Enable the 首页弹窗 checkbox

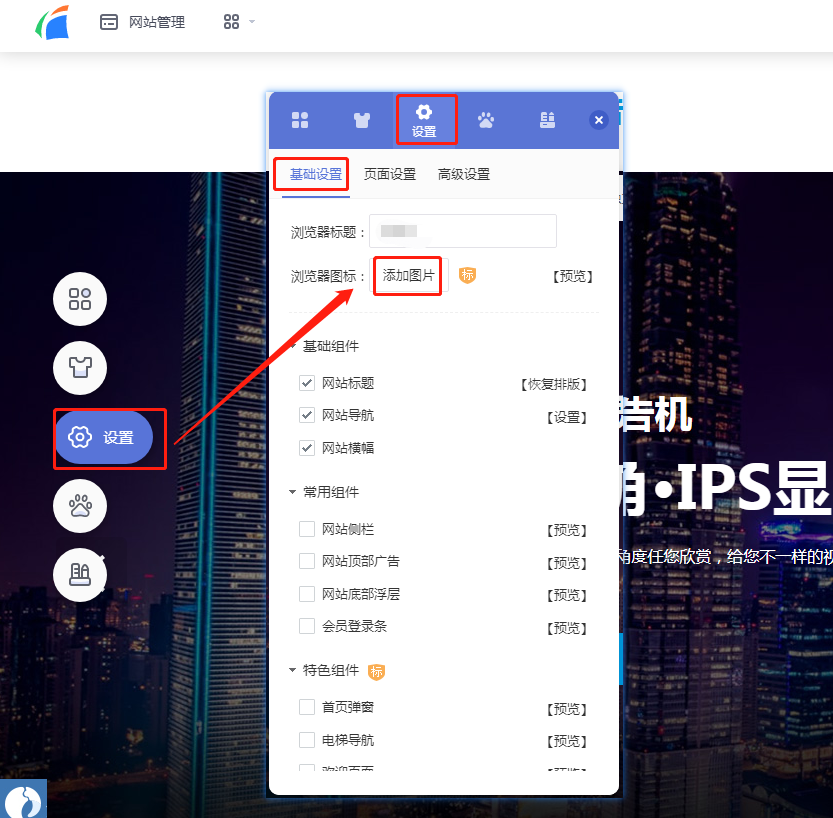pyautogui.click(x=307, y=707)
